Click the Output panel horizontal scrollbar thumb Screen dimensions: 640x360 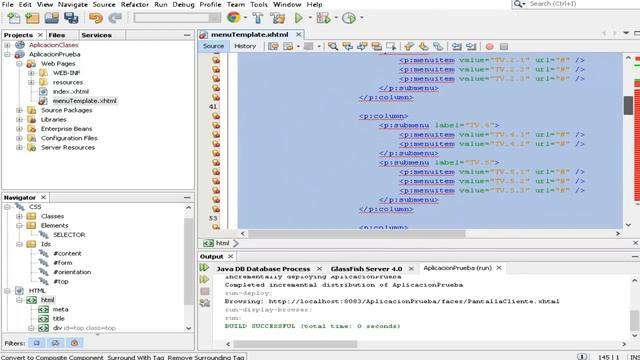(295, 344)
